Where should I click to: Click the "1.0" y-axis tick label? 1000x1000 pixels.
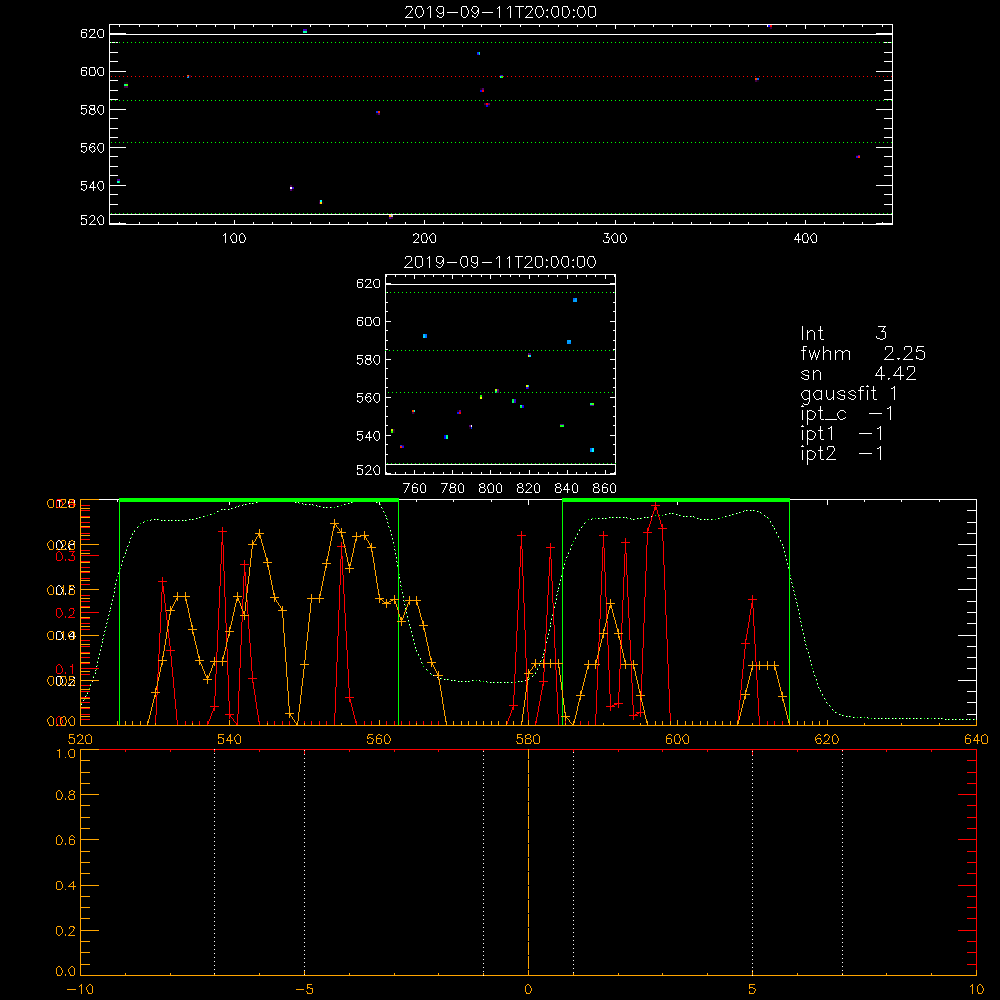(66, 754)
